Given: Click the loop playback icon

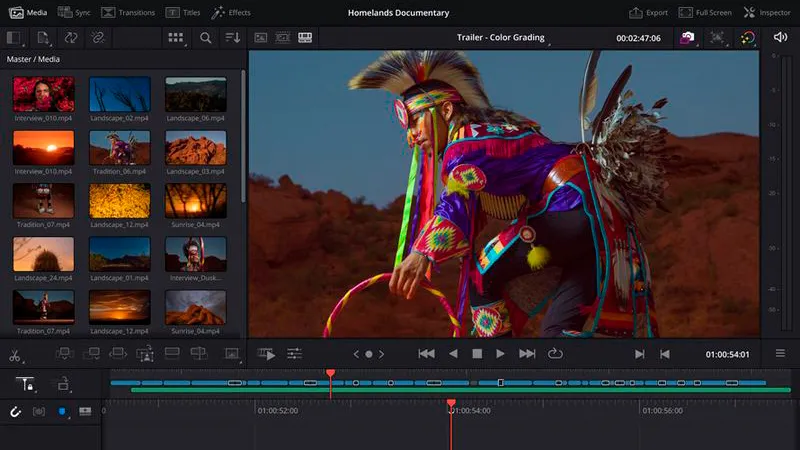Looking at the screenshot, I should [555, 354].
